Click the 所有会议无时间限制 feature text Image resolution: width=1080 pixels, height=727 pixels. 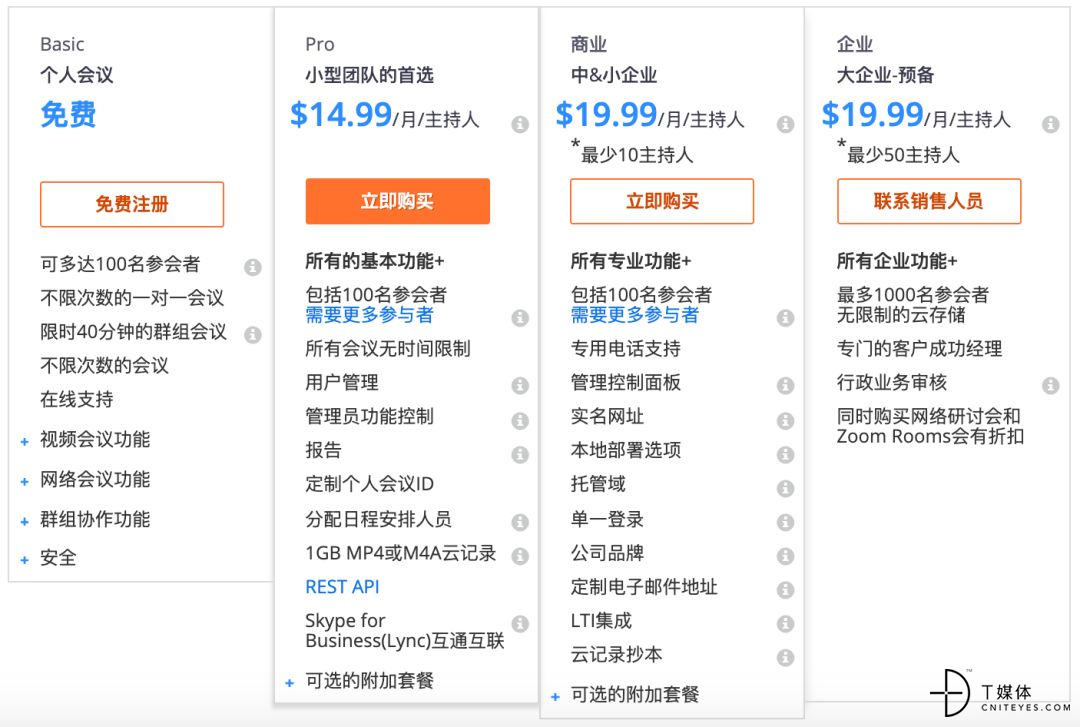coord(388,349)
